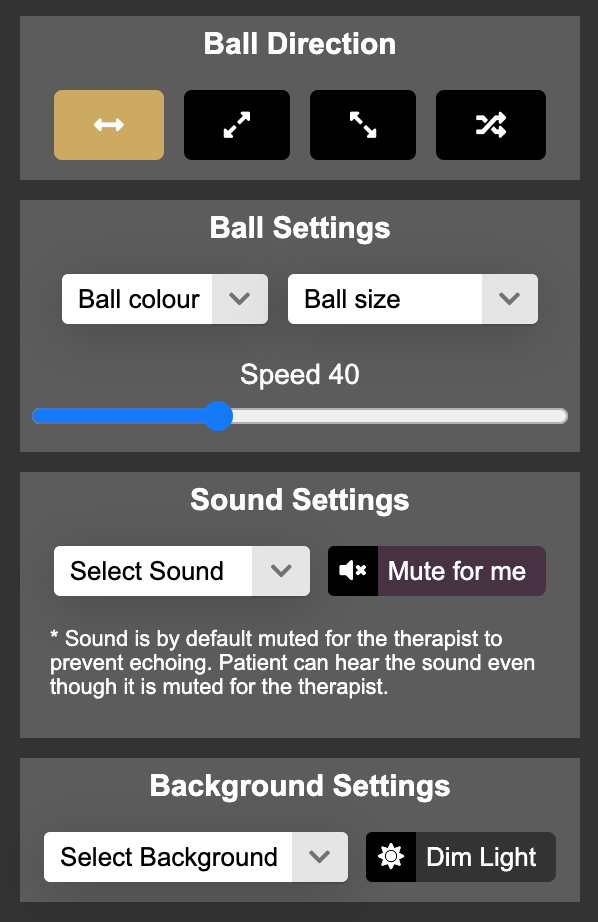
Task: Click the rightmost direction icon with crossed arrows
Action: 490,124
